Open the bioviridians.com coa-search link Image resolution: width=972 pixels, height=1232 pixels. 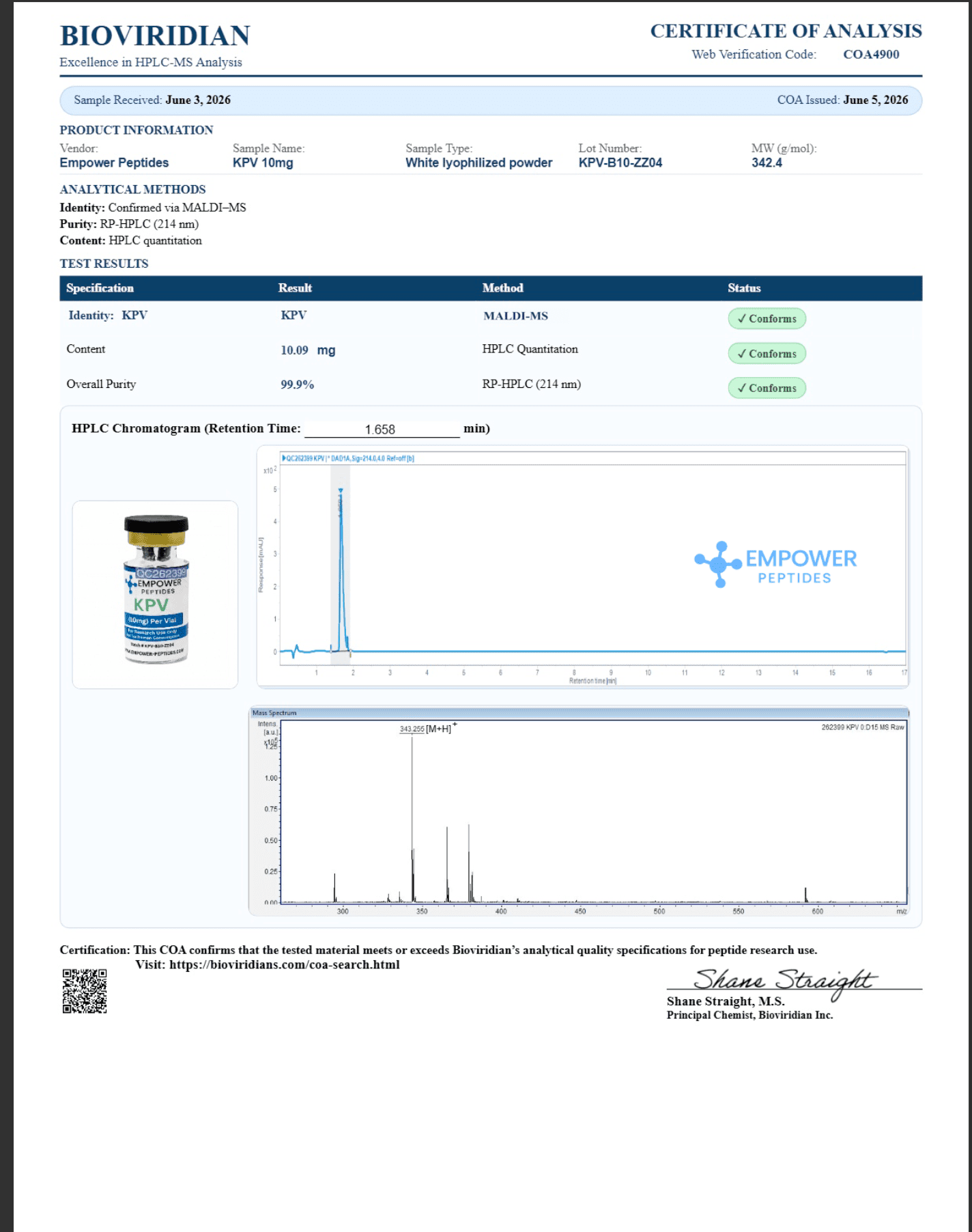285,964
